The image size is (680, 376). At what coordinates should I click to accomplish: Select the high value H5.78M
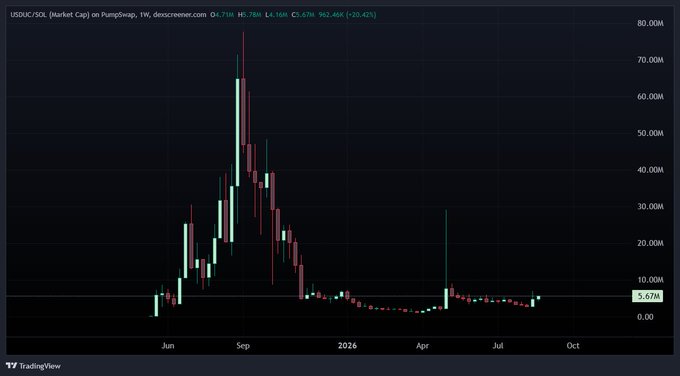click(249, 15)
